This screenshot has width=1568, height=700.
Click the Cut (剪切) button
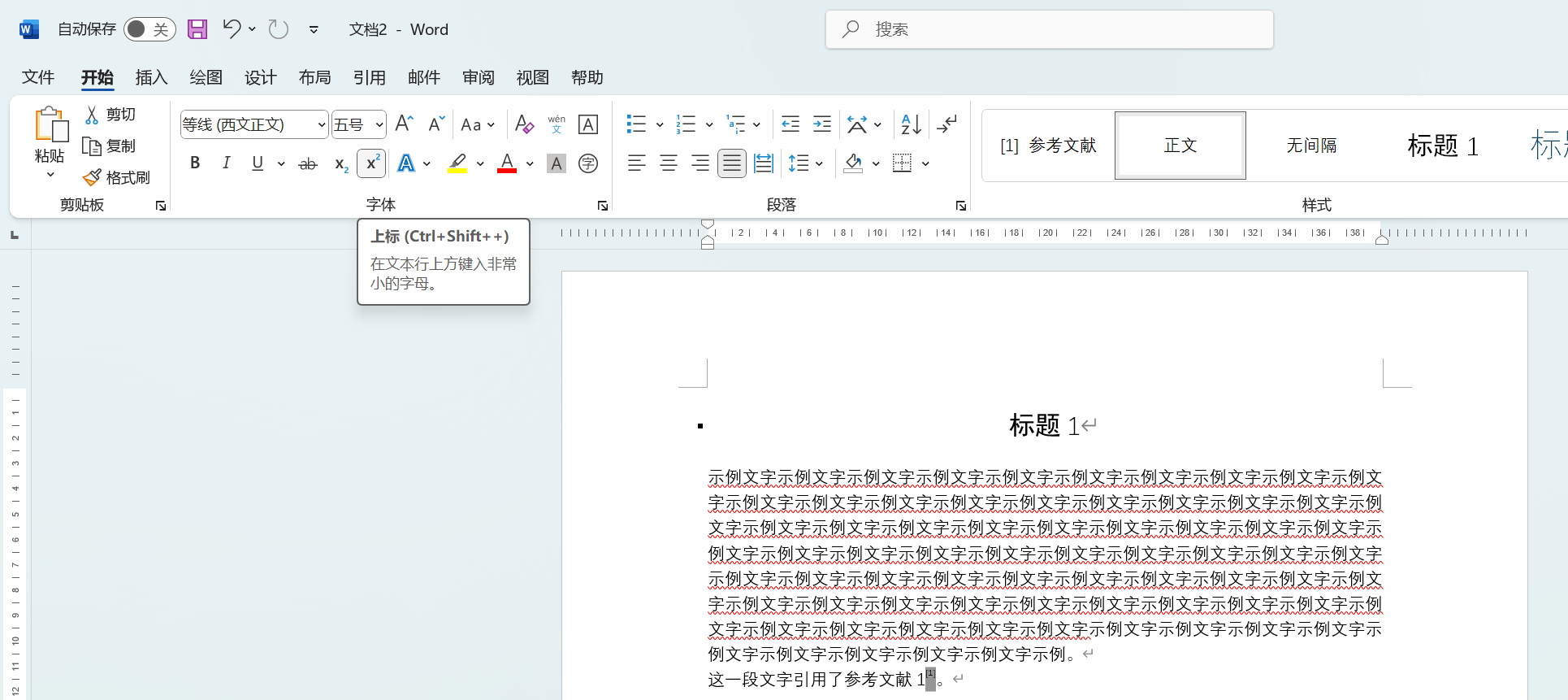click(110, 115)
